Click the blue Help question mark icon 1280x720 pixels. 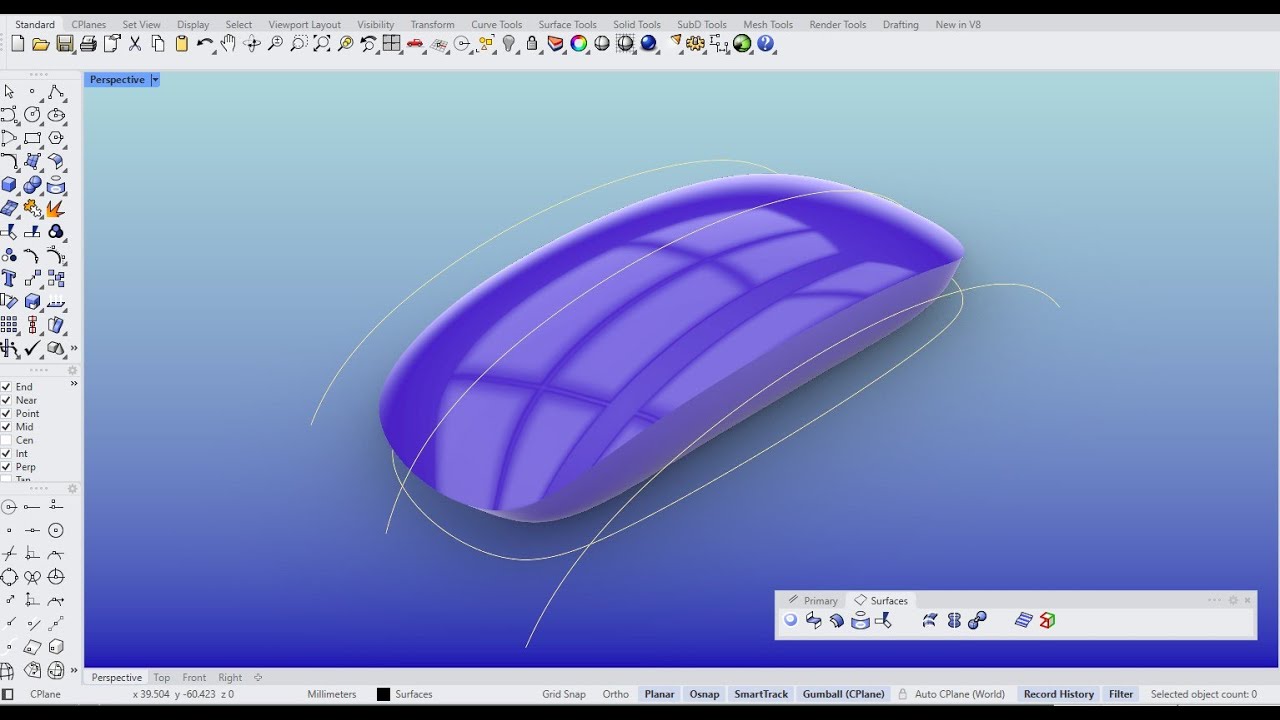[x=765, y=43]
